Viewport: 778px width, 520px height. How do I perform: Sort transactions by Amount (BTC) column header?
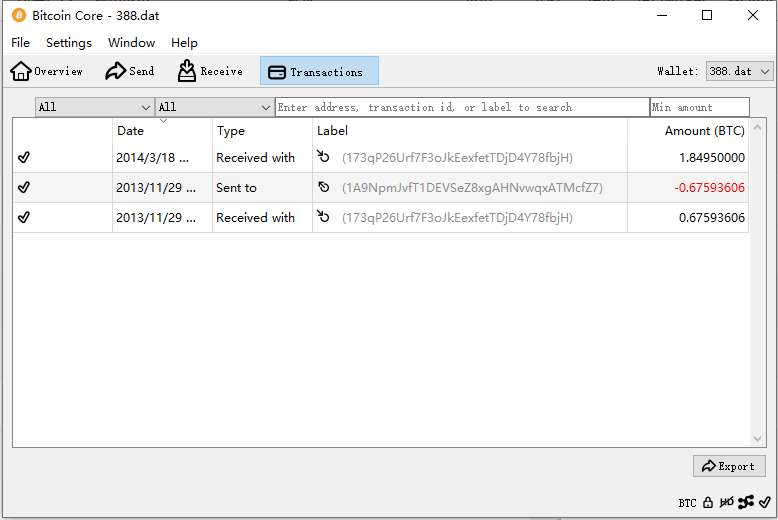pos(703,131)
